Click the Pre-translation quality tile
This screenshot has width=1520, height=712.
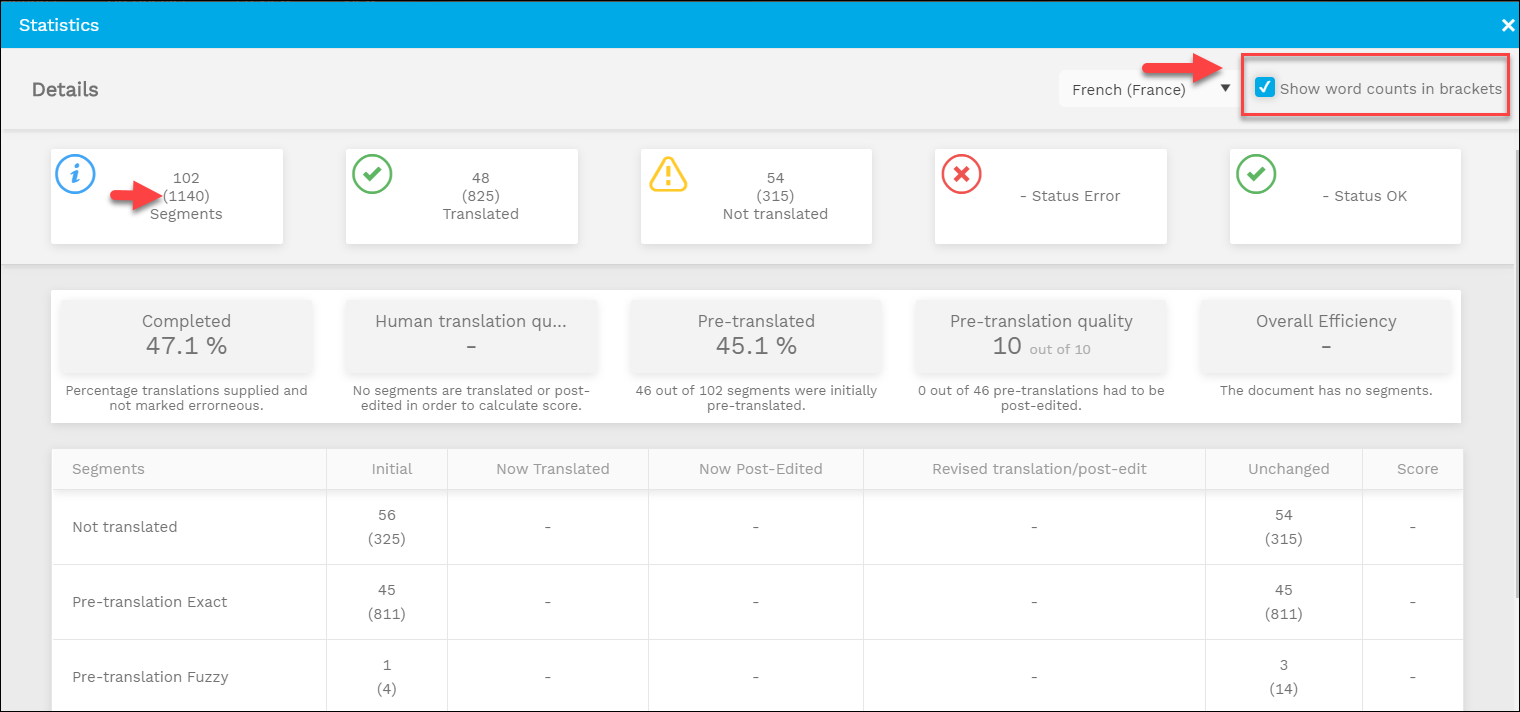[1041, 335]
